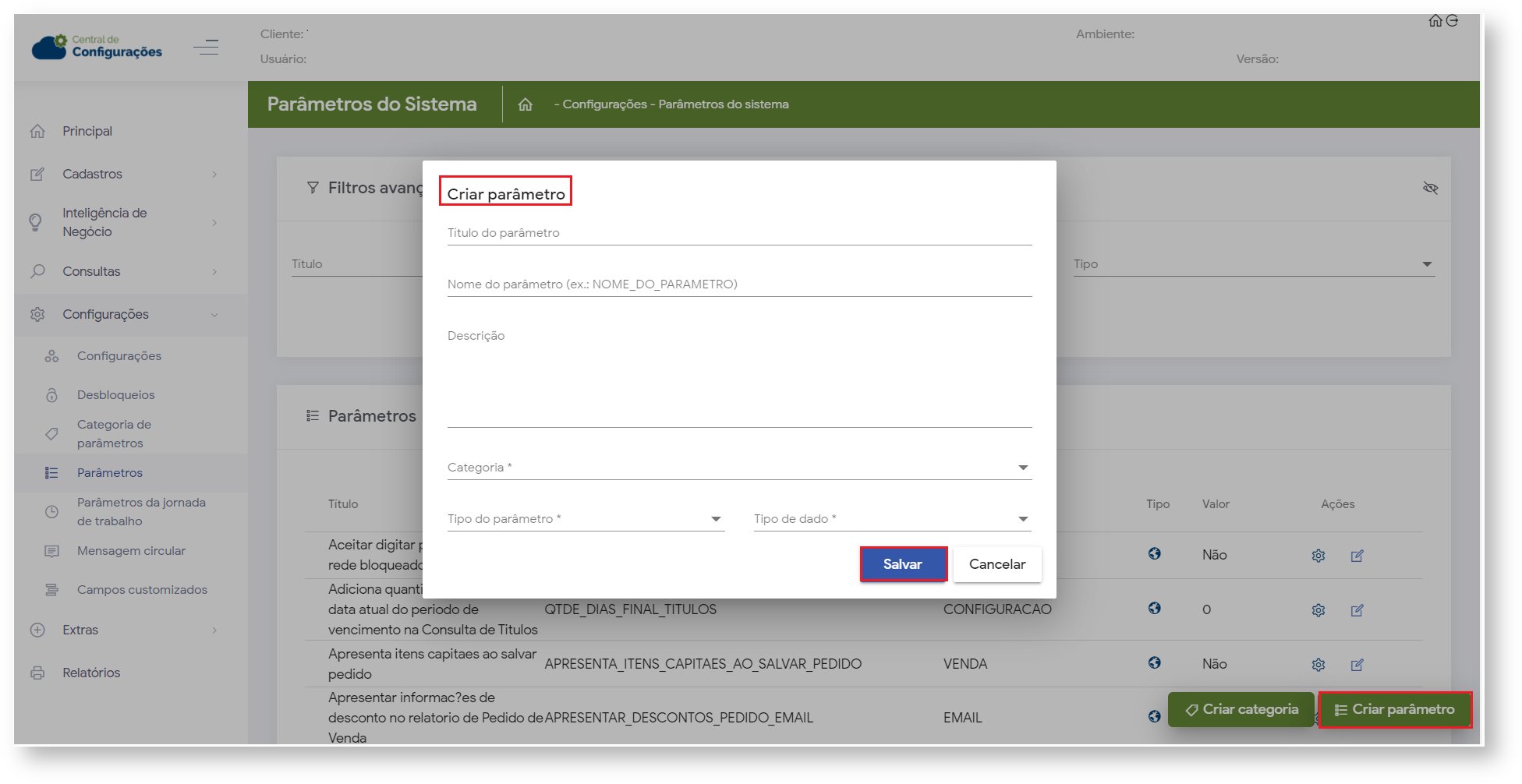
Task: Open Desbloqueios in the sidebar
Action: 115,395
